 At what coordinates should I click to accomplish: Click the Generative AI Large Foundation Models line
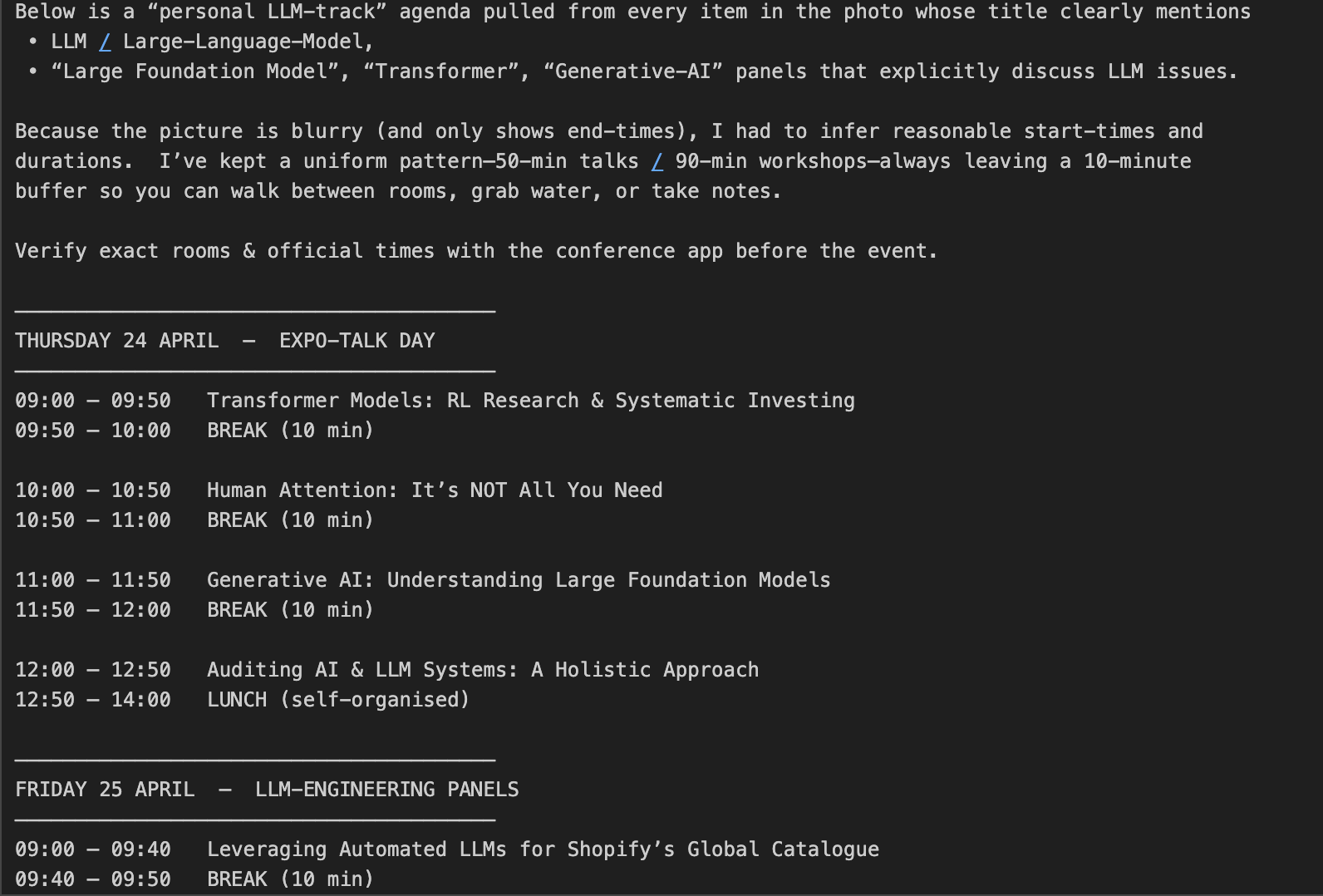click(x=423, y=580)
